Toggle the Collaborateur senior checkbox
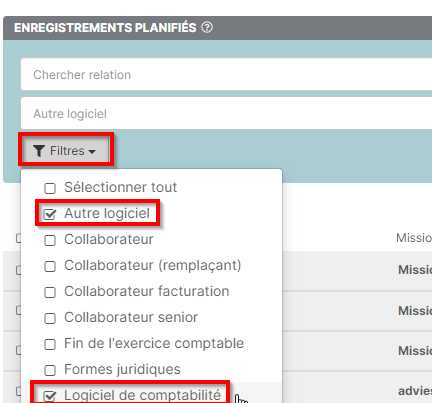432x403 pixels. coord(50,318)
